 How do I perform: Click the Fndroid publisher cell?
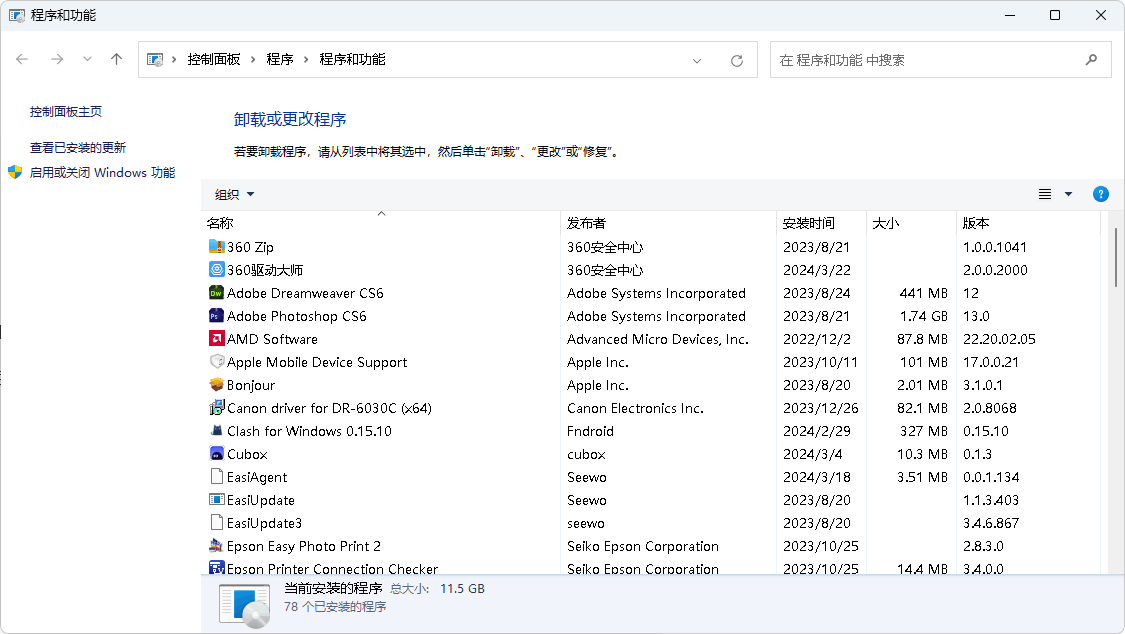coord(590,431)
